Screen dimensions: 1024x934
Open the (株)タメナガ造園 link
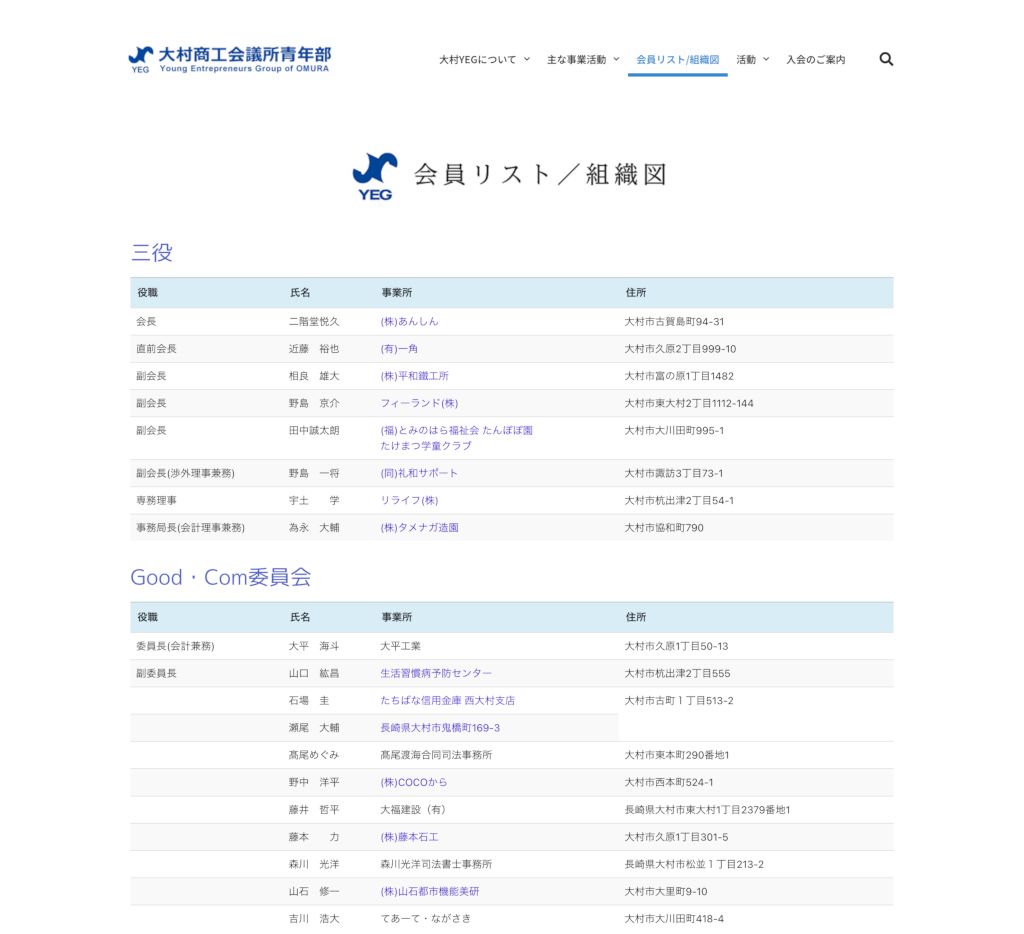click(419, 527)
